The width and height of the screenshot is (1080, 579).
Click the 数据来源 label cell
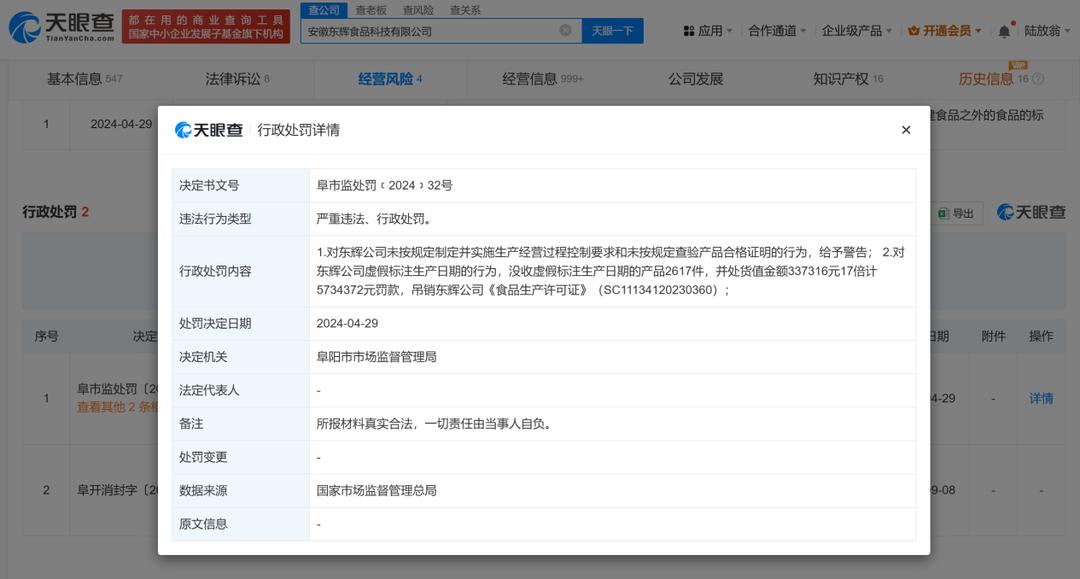[240, 490]
